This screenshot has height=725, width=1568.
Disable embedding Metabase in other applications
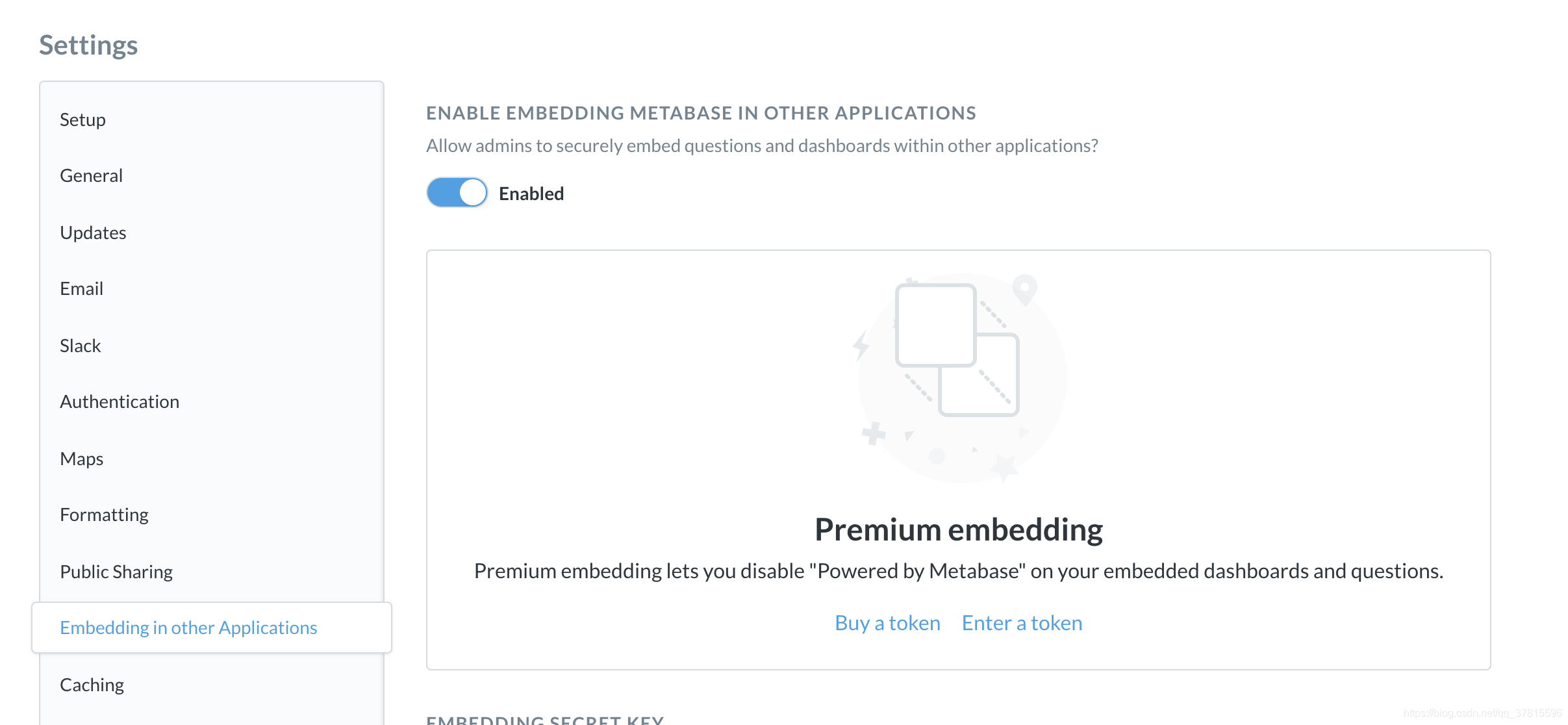click(456, 192)
